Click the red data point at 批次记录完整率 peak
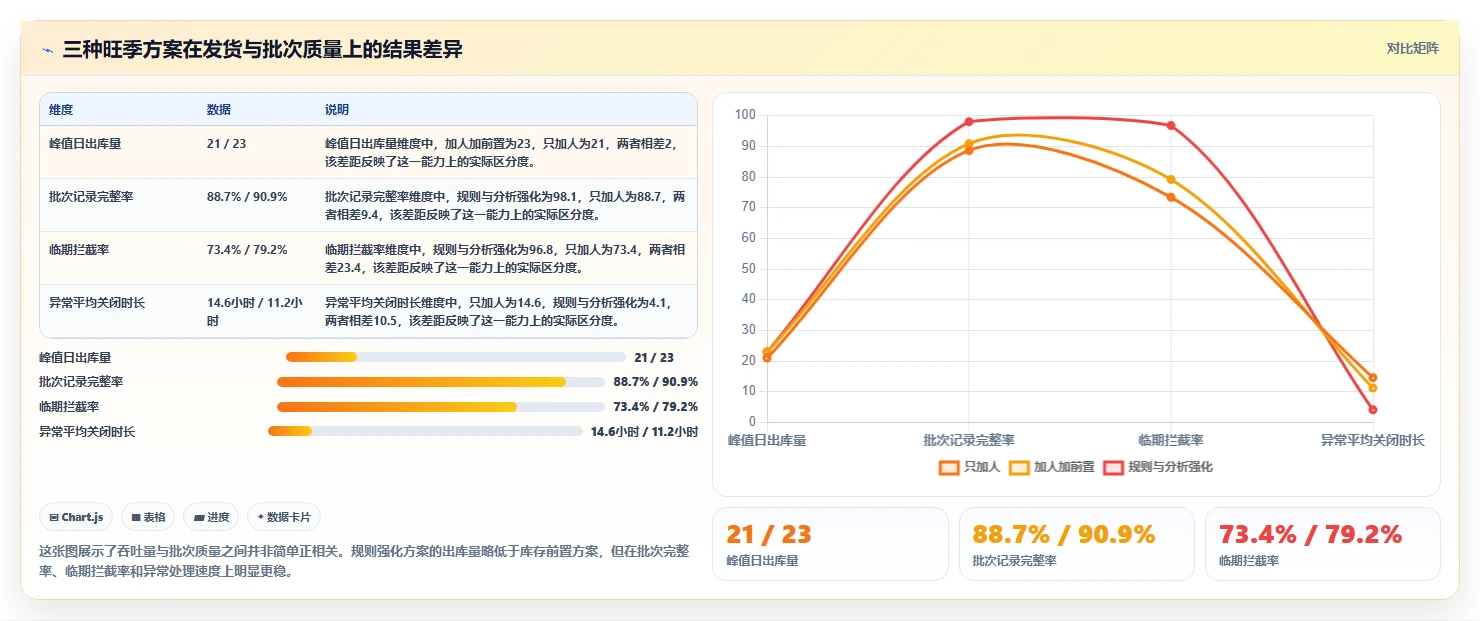This screenshot has height=621, width=1480. (x=969, y=122)
